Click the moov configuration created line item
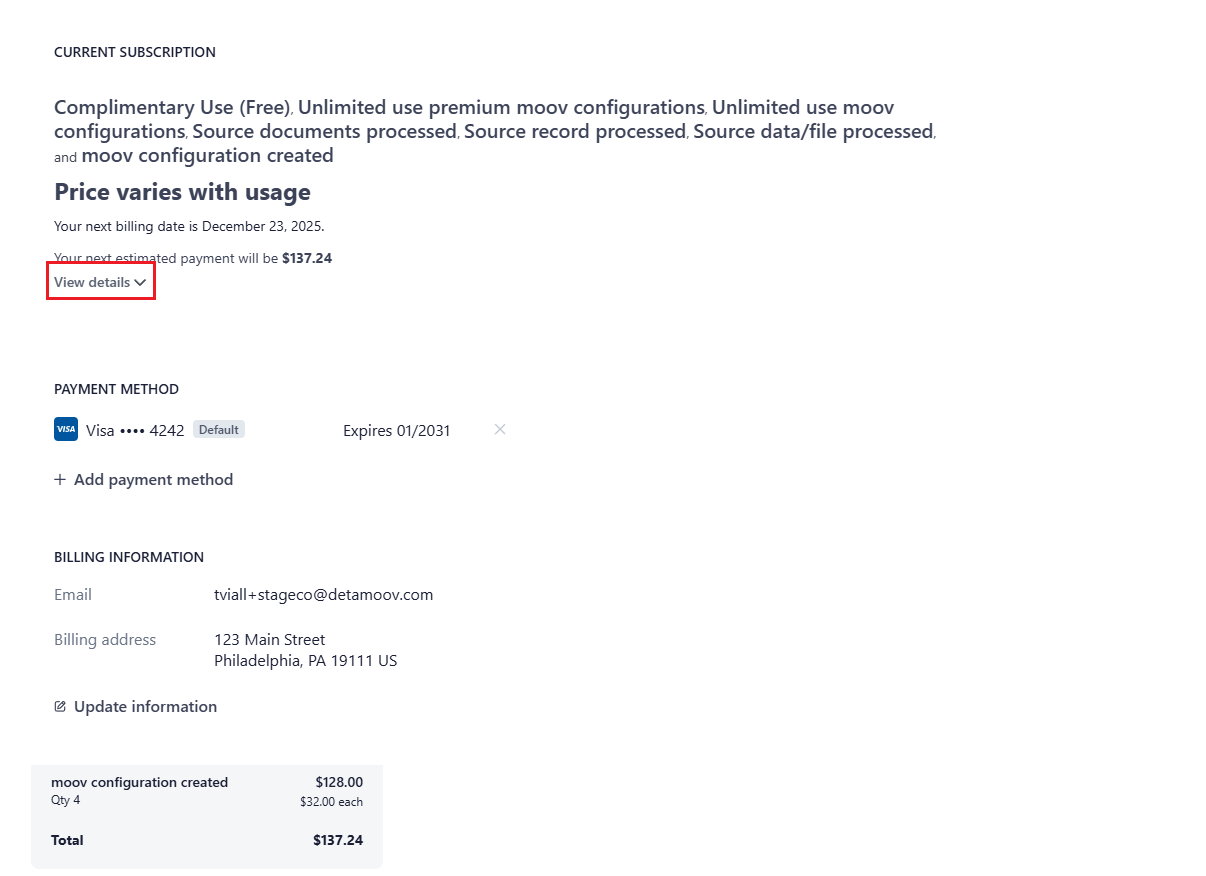Image resolution: width=1206 pixels, height=876 pixels. pyautogui.click(x=139, y=783)
